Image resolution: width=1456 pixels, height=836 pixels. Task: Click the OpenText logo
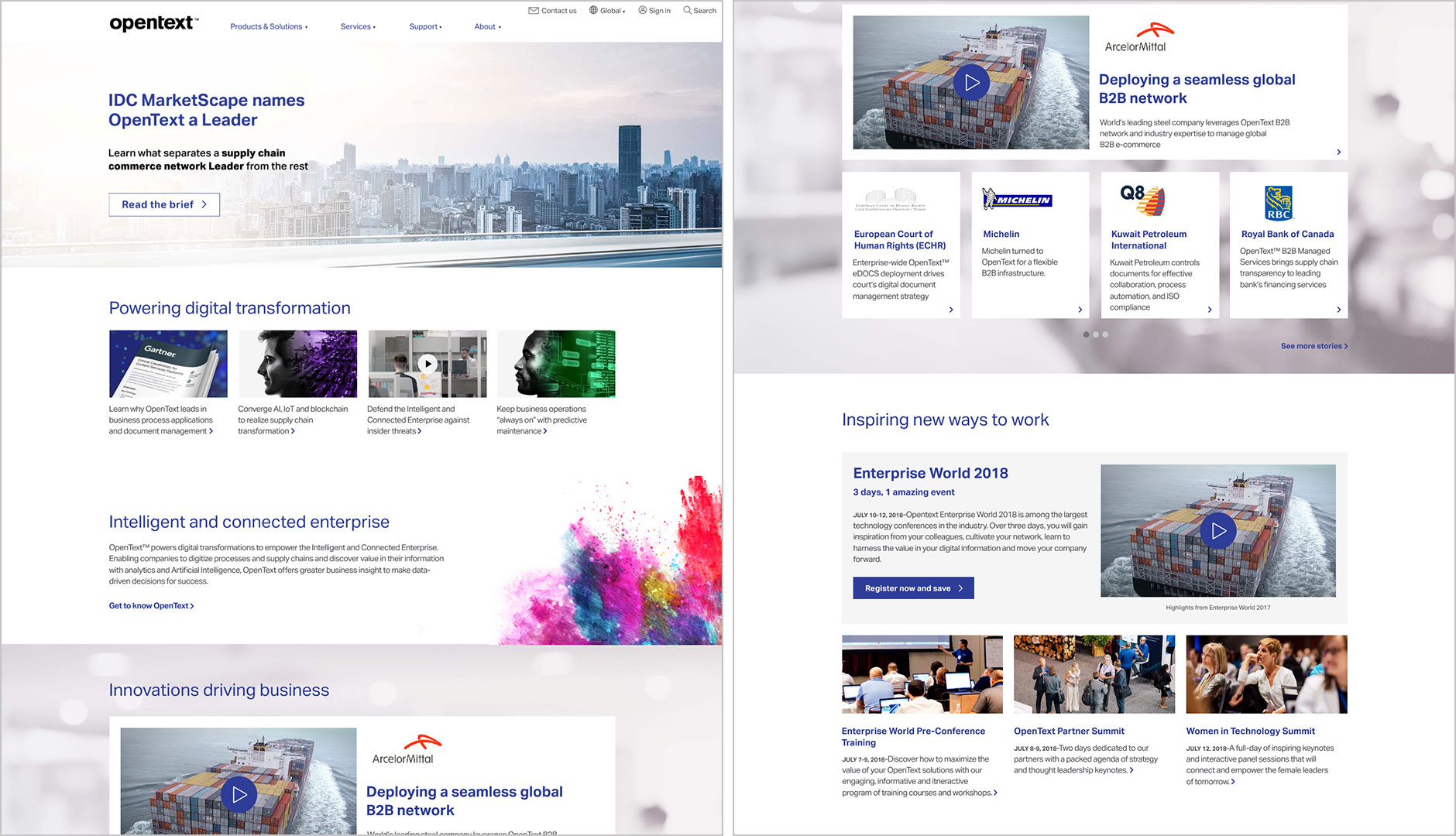(x=154, y=23)
